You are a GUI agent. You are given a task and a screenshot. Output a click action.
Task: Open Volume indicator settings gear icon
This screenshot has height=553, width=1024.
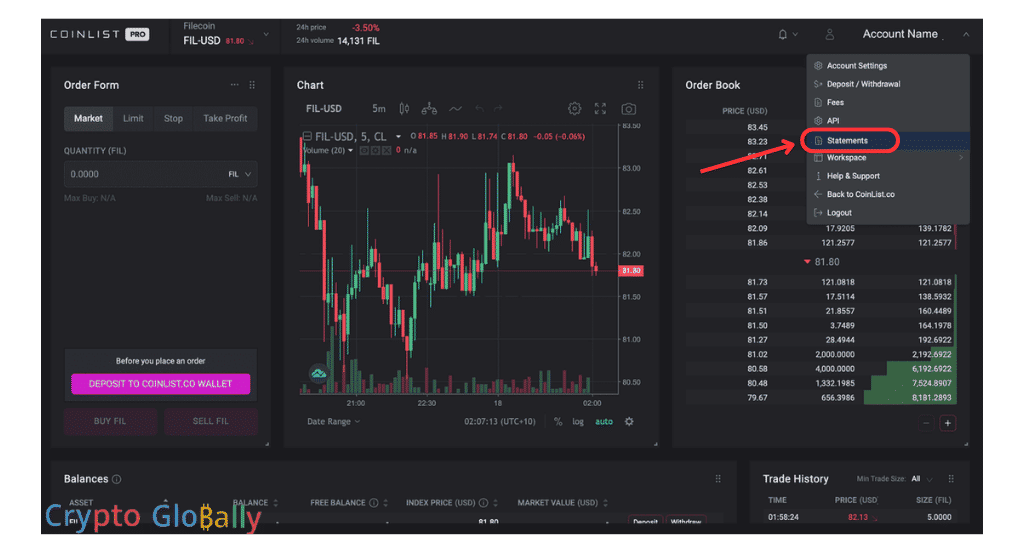tap(376, 151)
